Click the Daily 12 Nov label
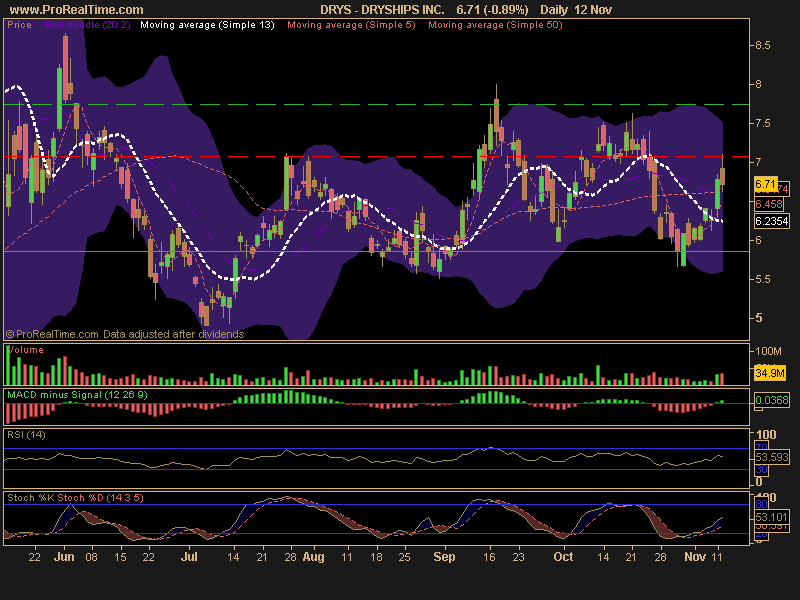800x600 pixels. click(576, 10)
